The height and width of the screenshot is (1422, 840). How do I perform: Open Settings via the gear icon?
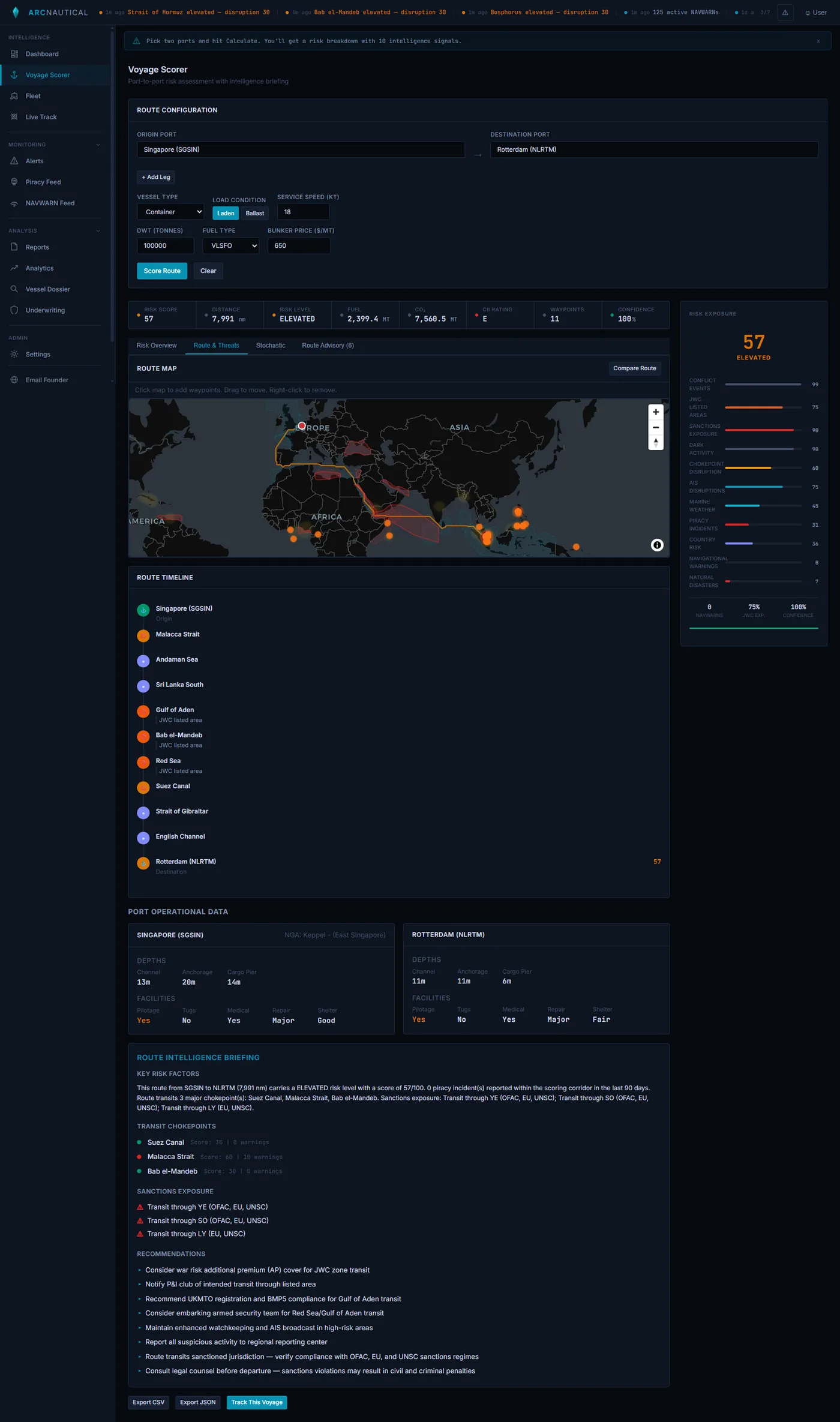click(14, 354)
